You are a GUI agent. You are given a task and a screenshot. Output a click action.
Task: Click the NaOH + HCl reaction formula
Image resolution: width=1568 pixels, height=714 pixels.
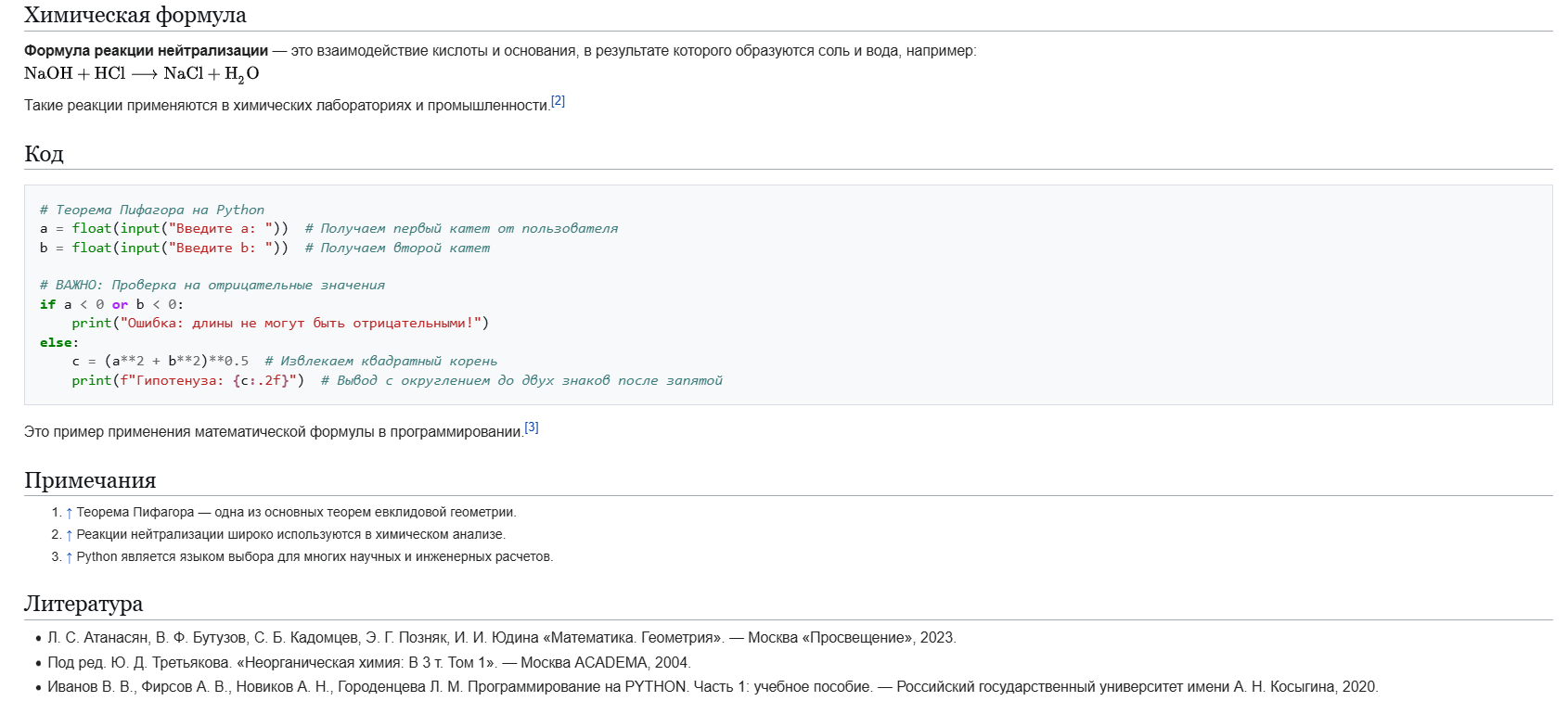tap(141, 74)
